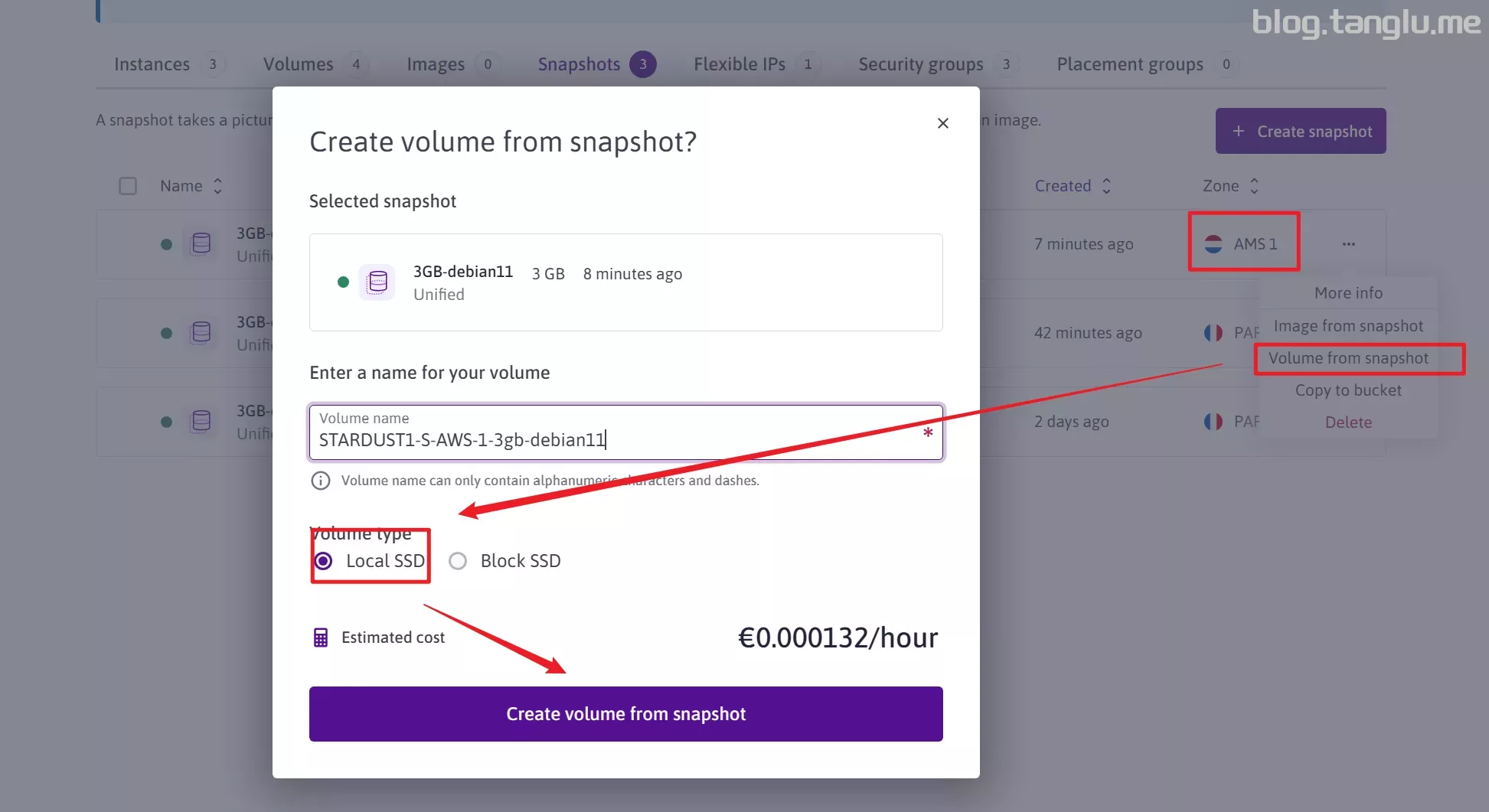
Task: Click the Estimated cost calculator icon
Action: 321,638
